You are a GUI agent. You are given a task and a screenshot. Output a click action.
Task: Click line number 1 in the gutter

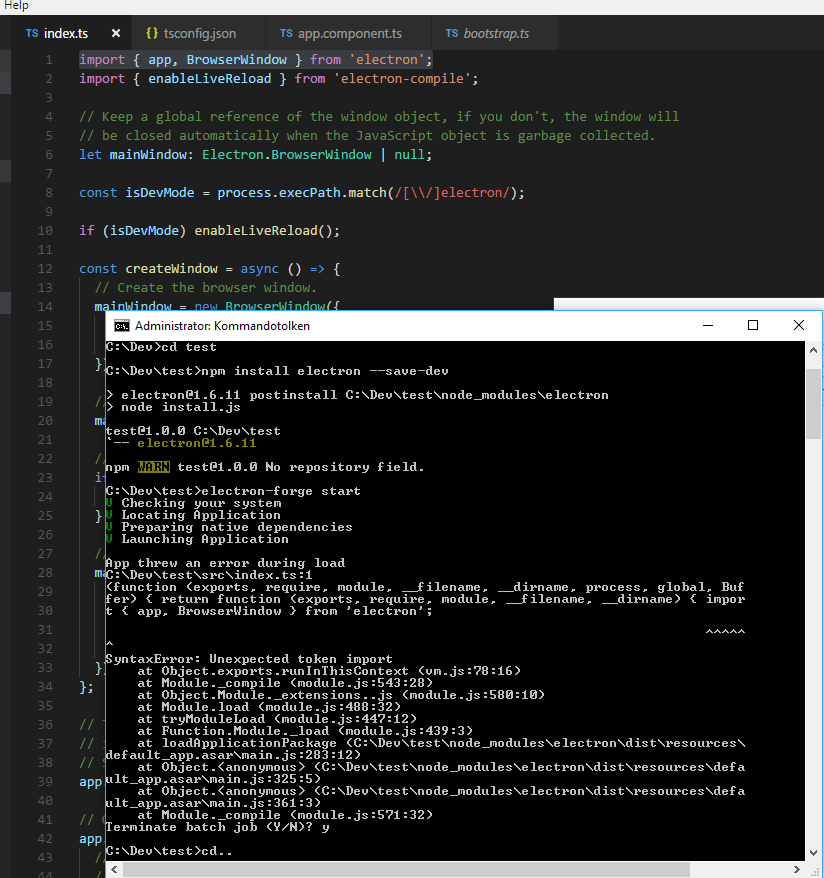click(x=49, y=59)
